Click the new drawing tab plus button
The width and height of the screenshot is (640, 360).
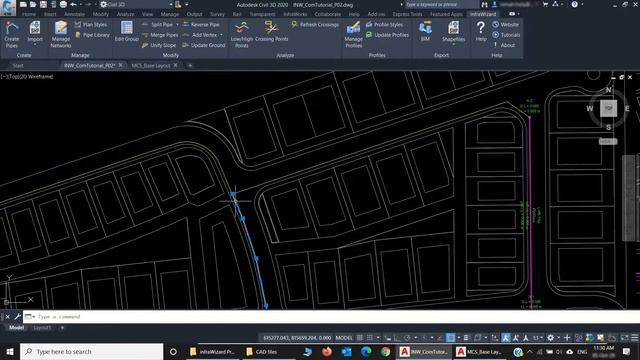tap(190, 65)
